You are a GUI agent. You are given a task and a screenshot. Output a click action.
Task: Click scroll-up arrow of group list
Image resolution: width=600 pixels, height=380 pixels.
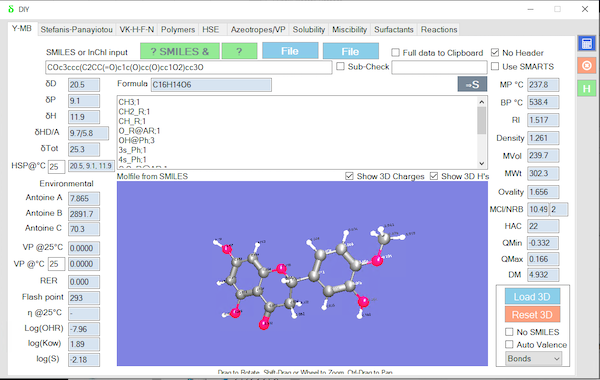pyautogui.click(x=482, y=102)
